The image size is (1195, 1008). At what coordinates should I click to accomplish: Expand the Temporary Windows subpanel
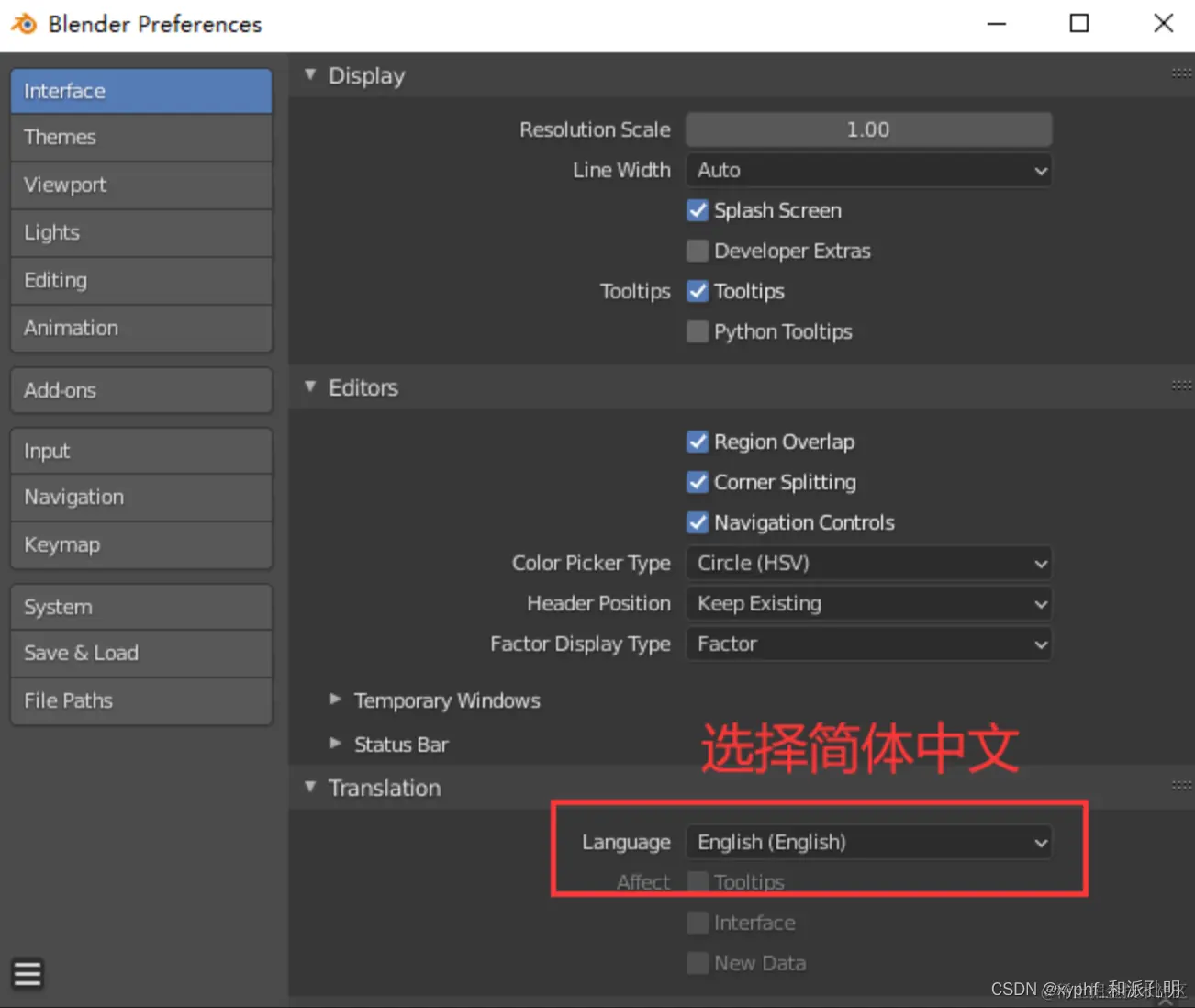coord(336,700)
